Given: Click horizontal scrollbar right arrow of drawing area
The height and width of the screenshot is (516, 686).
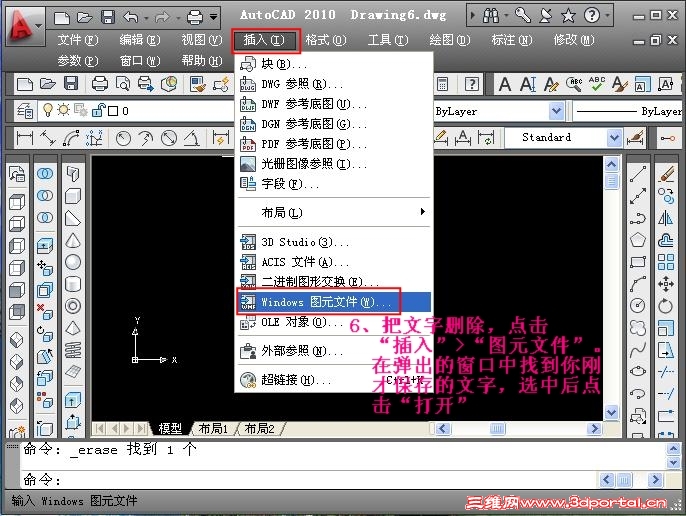Looking at the screenshot, I should [x=594, y=428].
